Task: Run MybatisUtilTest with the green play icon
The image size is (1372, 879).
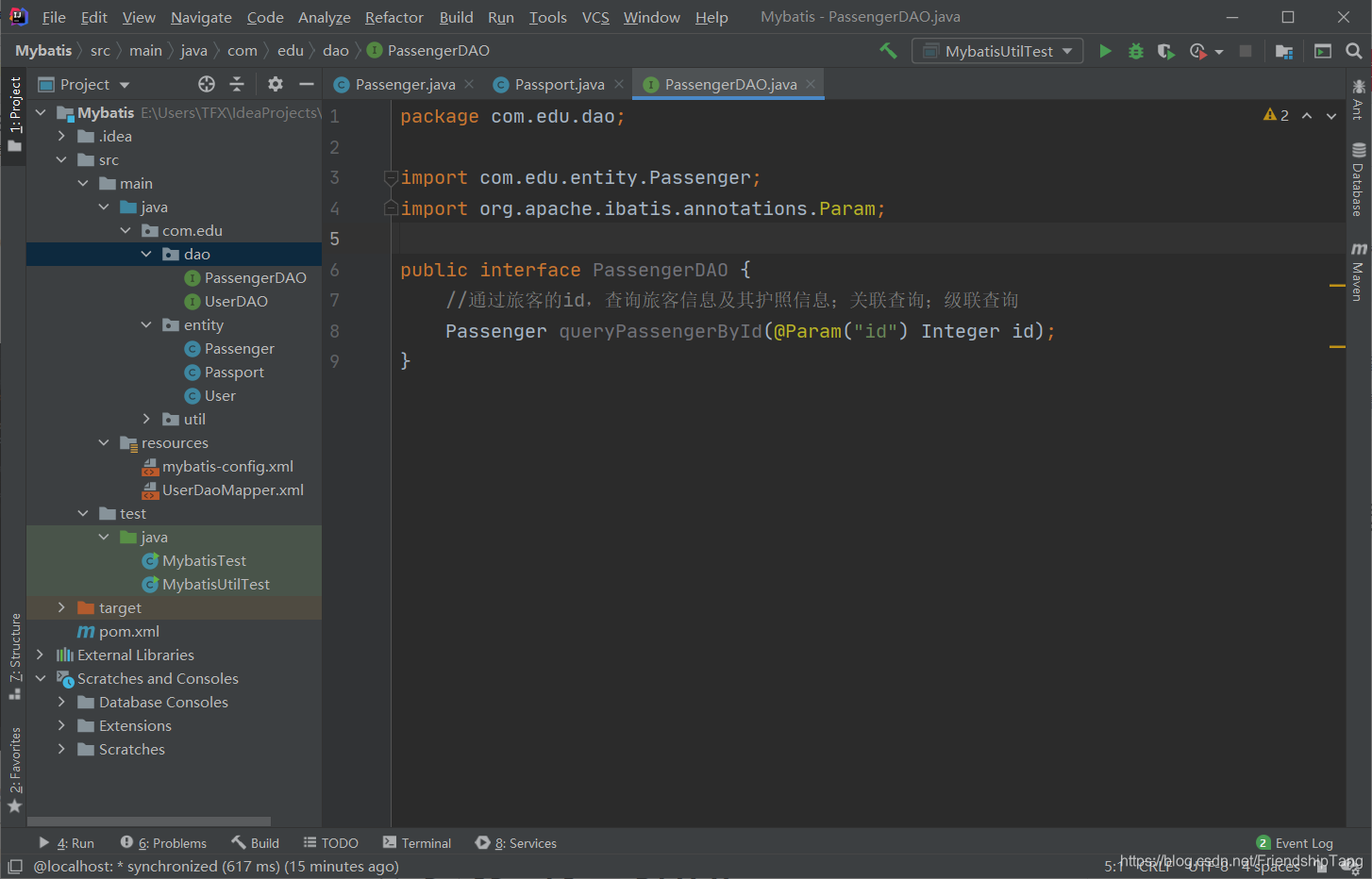Action: click(x=1105, y=51)
